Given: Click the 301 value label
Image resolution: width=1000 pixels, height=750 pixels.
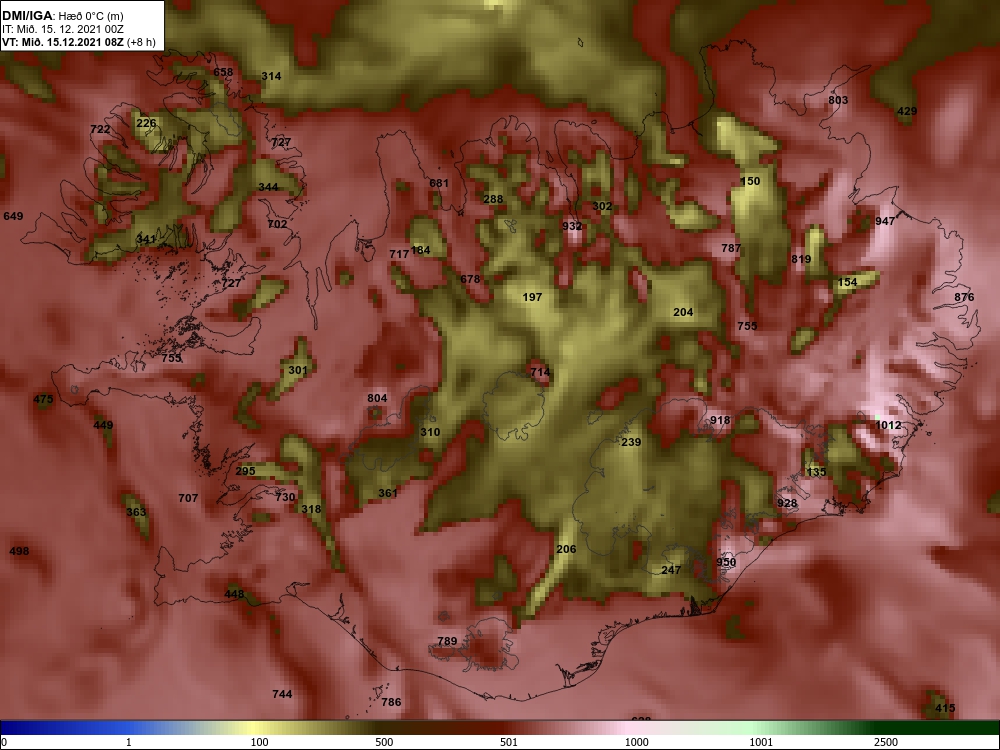Looking at the screenshot, I should pos(298,370).
